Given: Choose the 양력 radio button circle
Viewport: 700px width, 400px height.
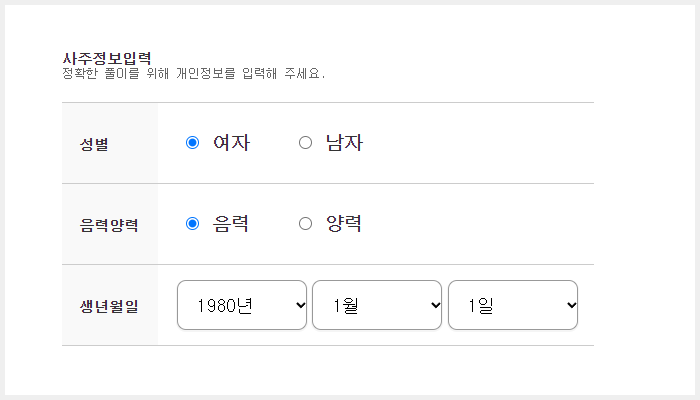Looking at the screenshot, I should point(305,224).
